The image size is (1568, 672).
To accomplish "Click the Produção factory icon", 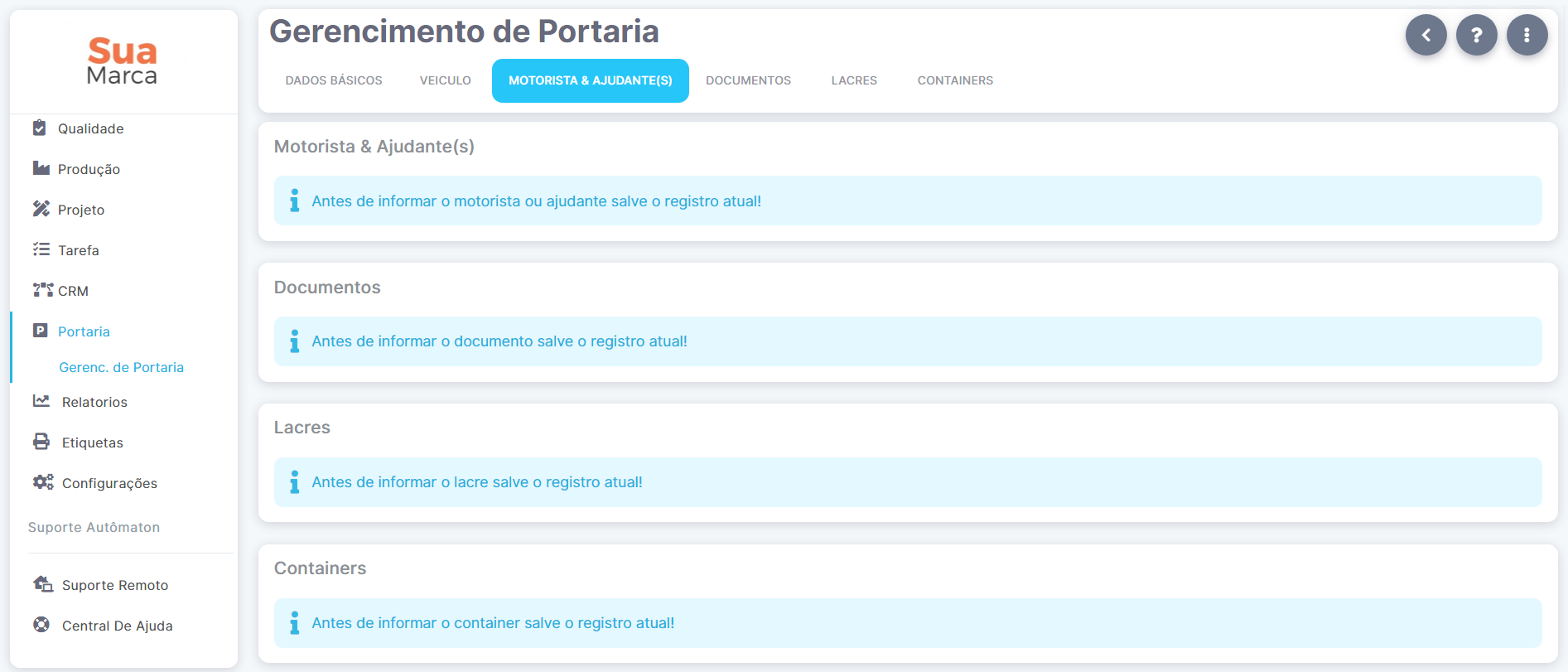I will pos(41,168).
